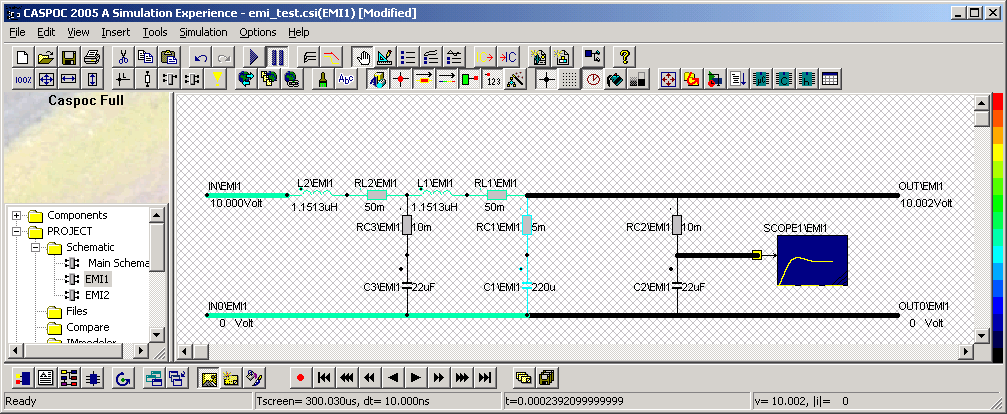Viewport: 1007px width, 414px height.
Task: Click the paintbrush icon in toolbar
Action: tap(323, 79)
